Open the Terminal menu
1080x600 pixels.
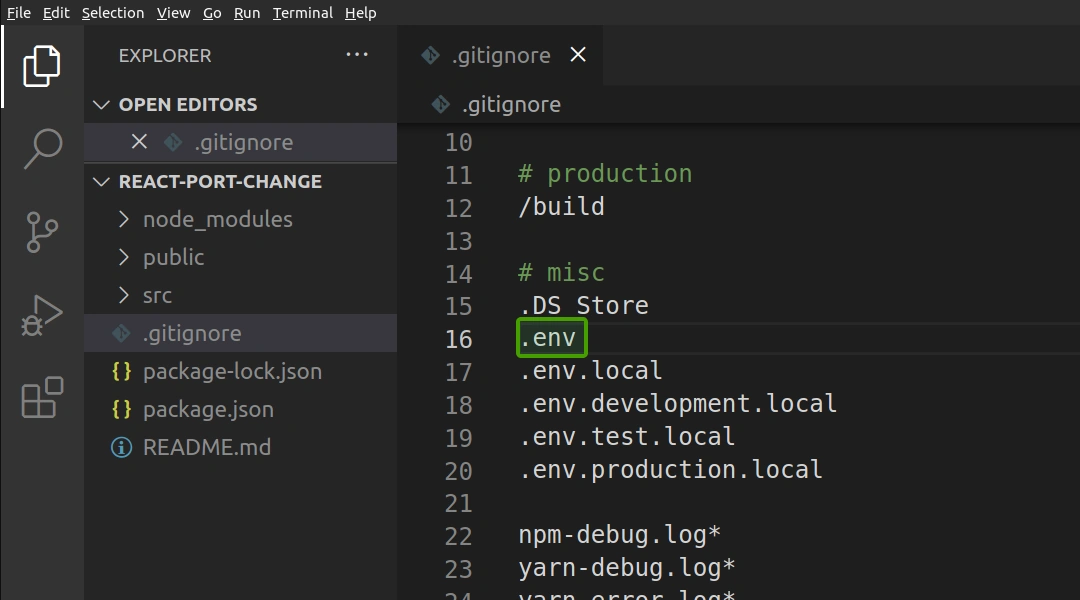pos(302,12)
